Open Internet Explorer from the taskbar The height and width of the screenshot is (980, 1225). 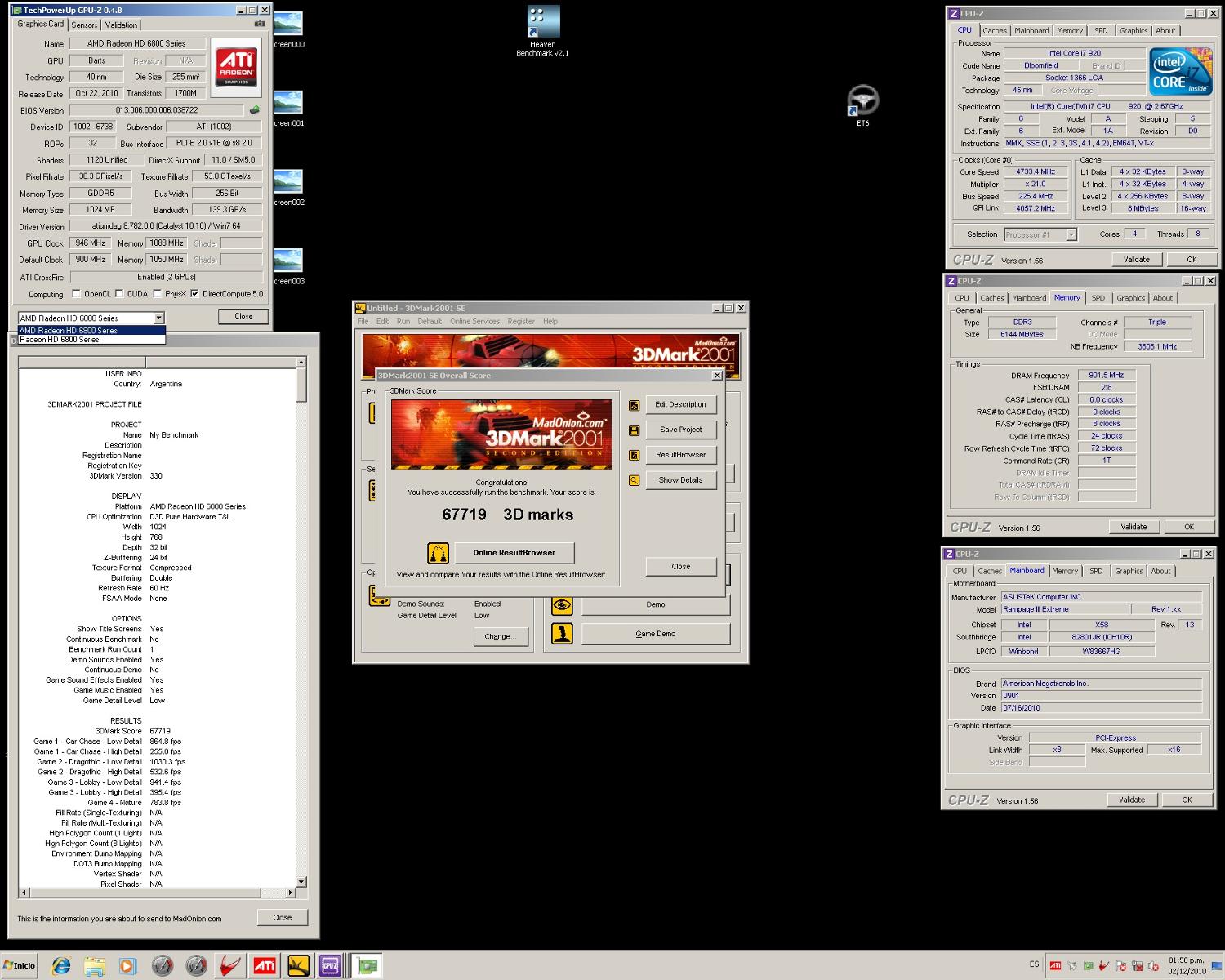tap(61, 966)
